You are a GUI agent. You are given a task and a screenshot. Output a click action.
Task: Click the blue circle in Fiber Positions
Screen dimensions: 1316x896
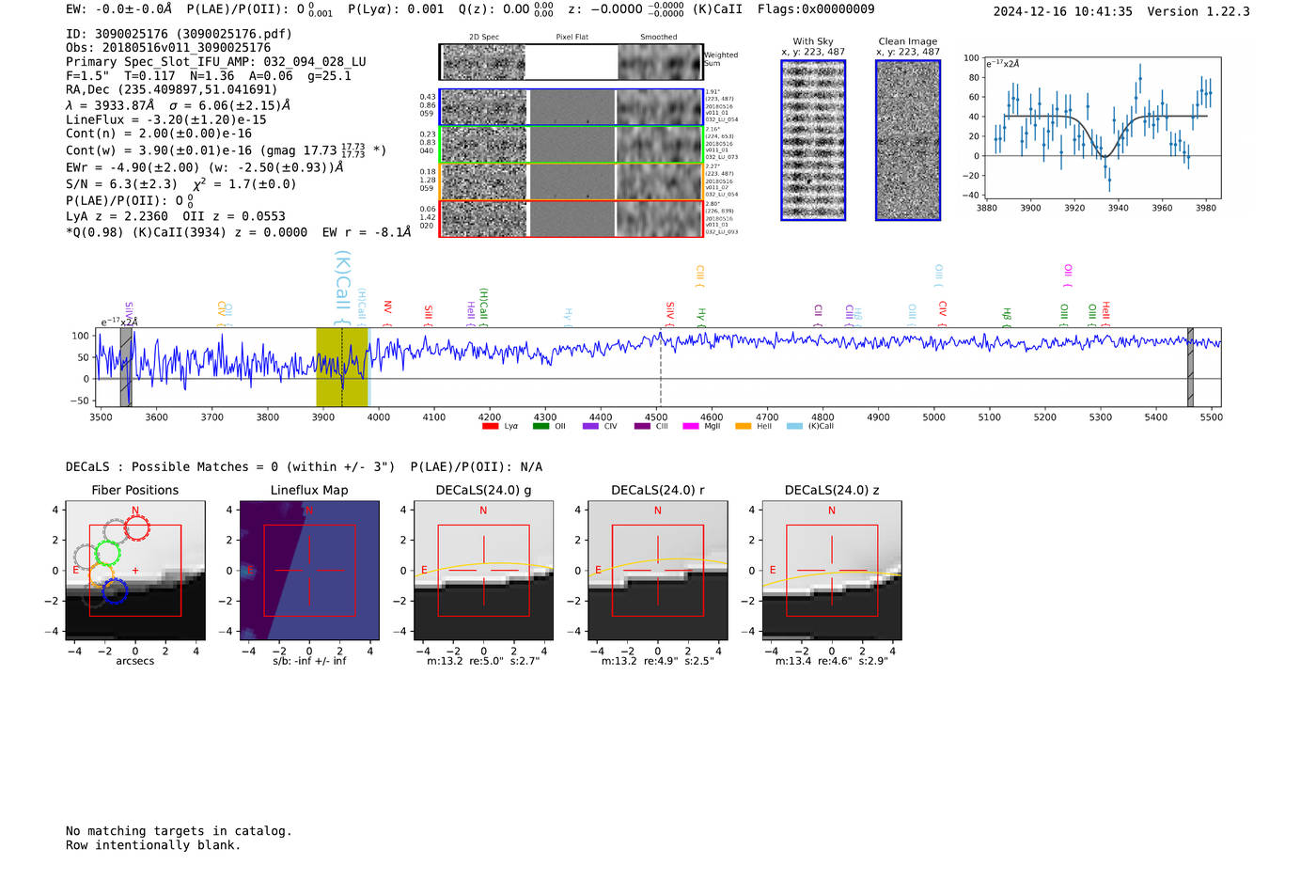coord(115,591)
